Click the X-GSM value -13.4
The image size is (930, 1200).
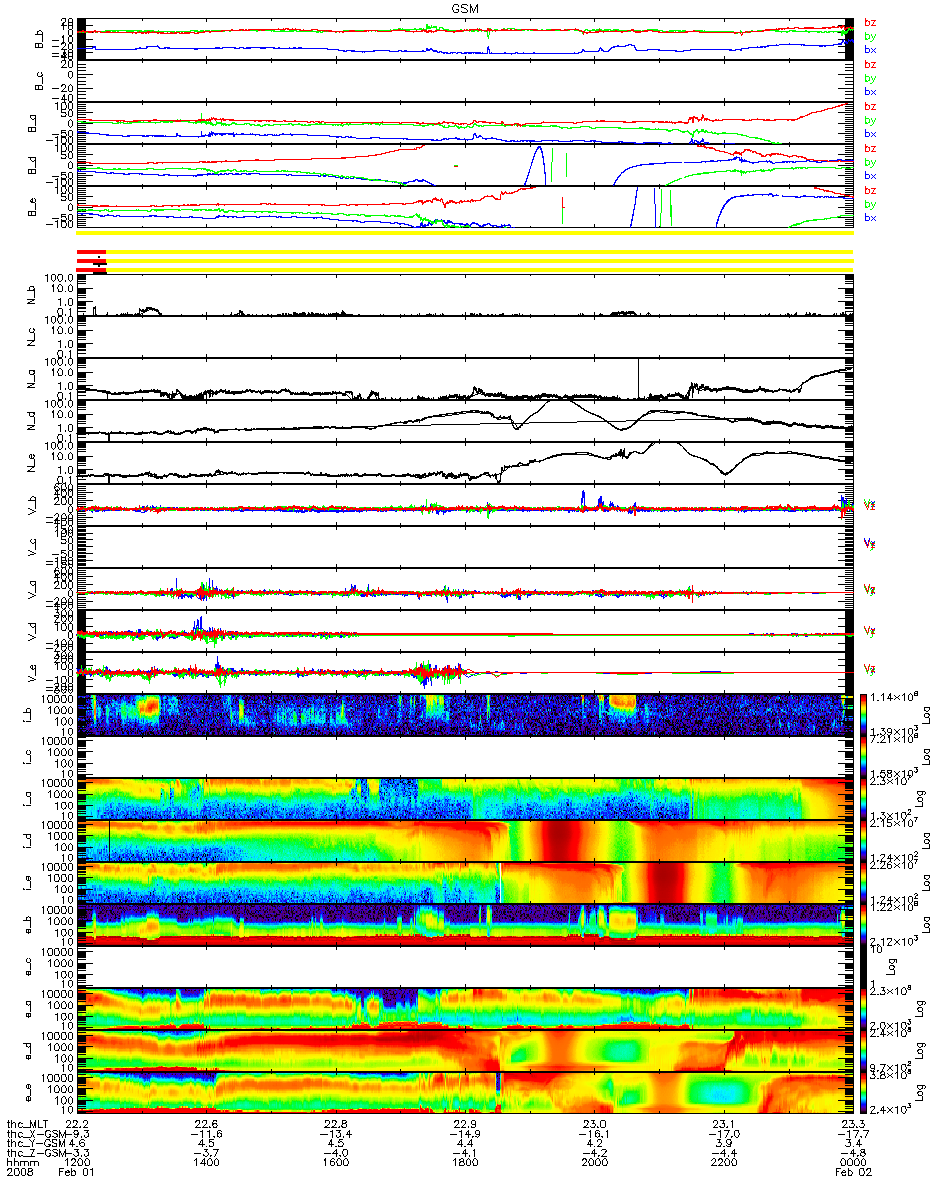click(x=335, y=1135)
